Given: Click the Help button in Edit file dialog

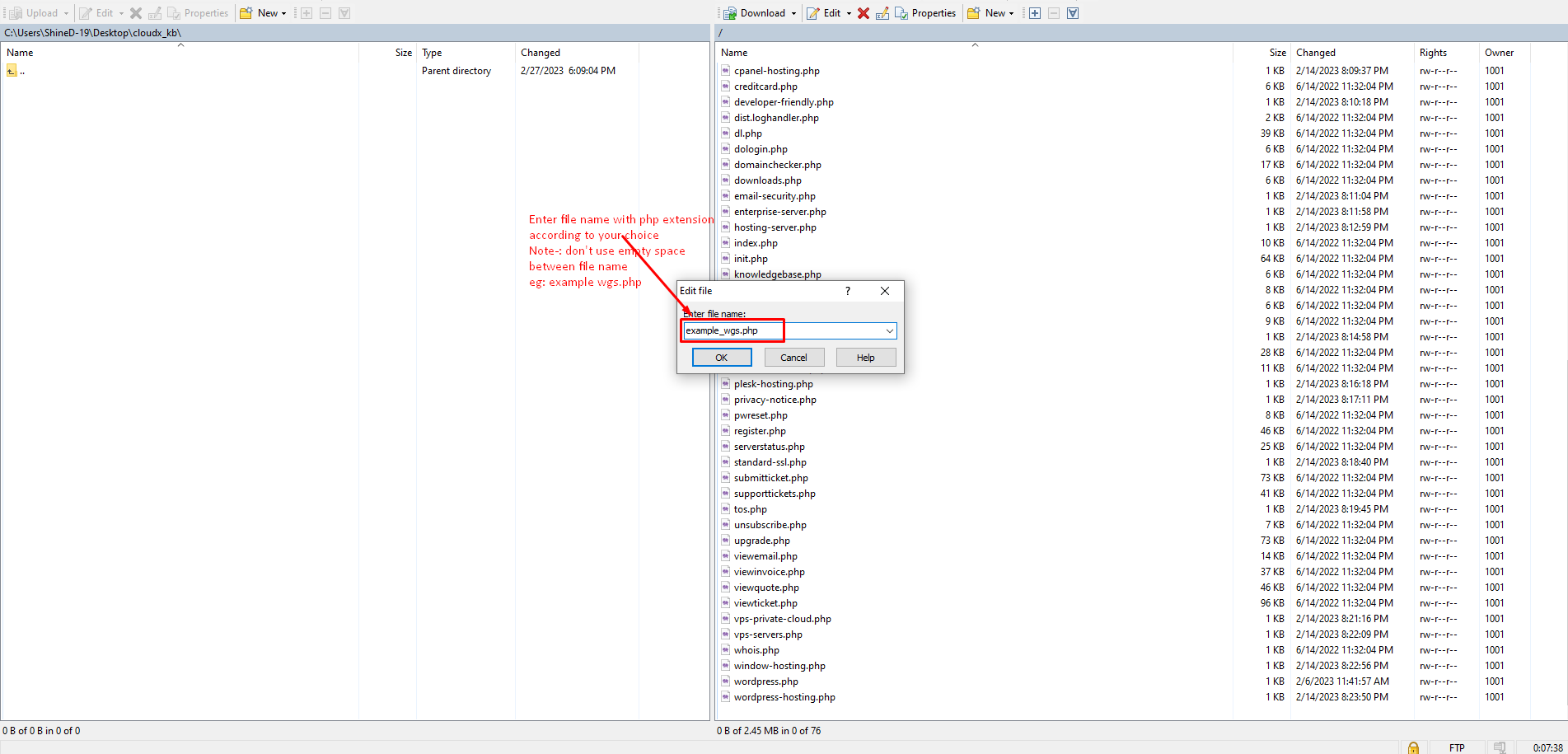Looking at the screenshot, I should click(865, 358).
